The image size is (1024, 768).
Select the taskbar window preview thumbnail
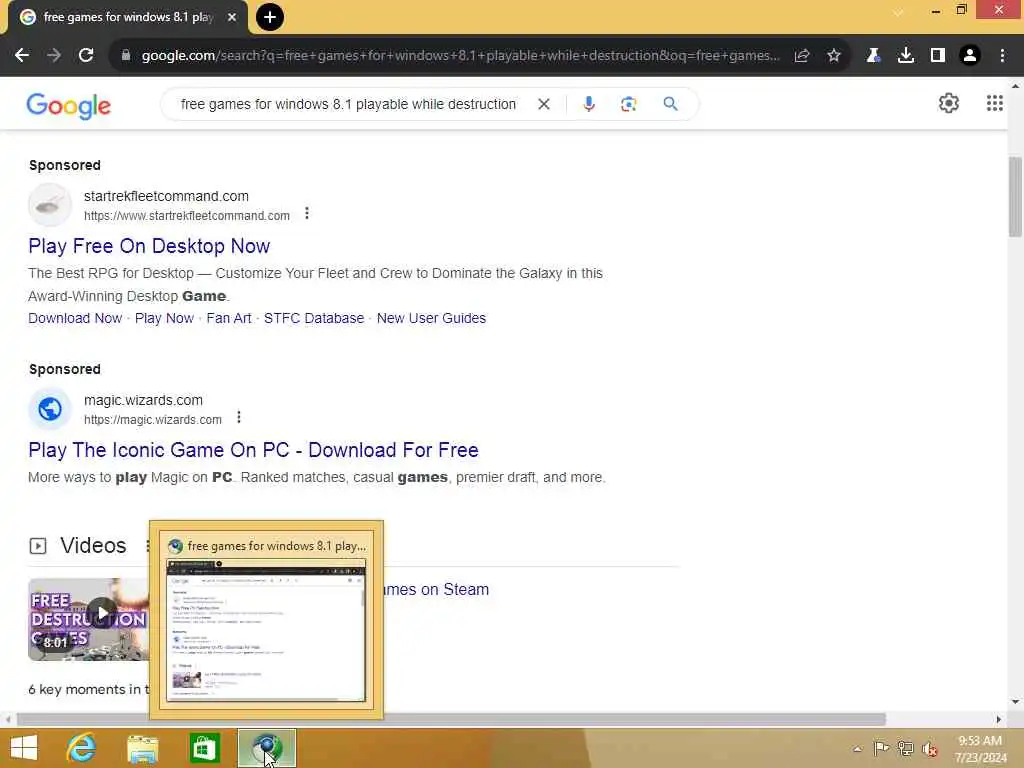[266, 631]
